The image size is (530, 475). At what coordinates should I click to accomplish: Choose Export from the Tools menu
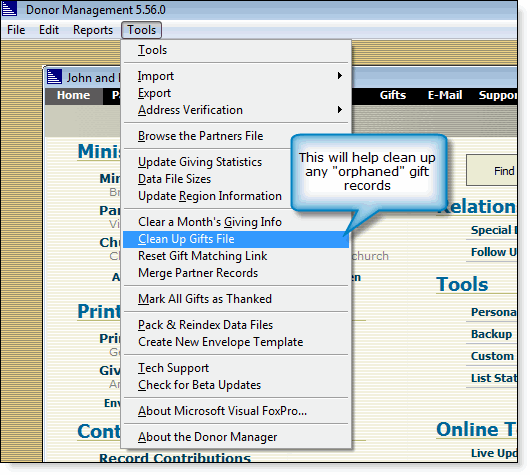point(154,93)
